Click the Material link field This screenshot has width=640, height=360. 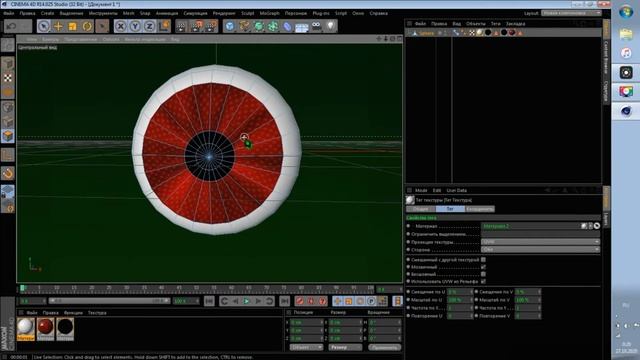coord(531,226)
